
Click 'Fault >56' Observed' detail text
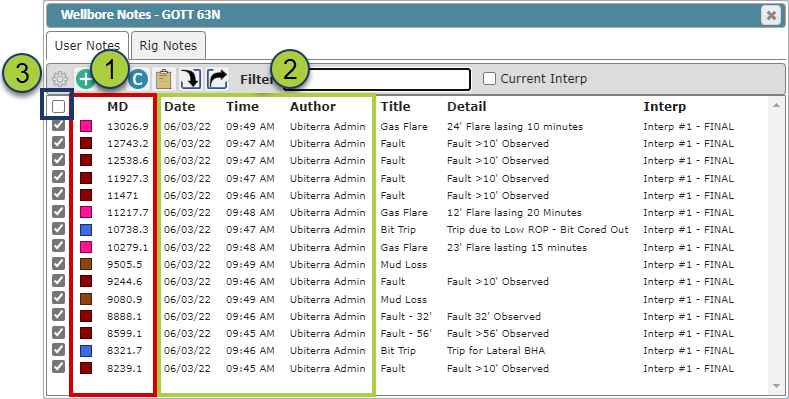[x=498, y=333]
